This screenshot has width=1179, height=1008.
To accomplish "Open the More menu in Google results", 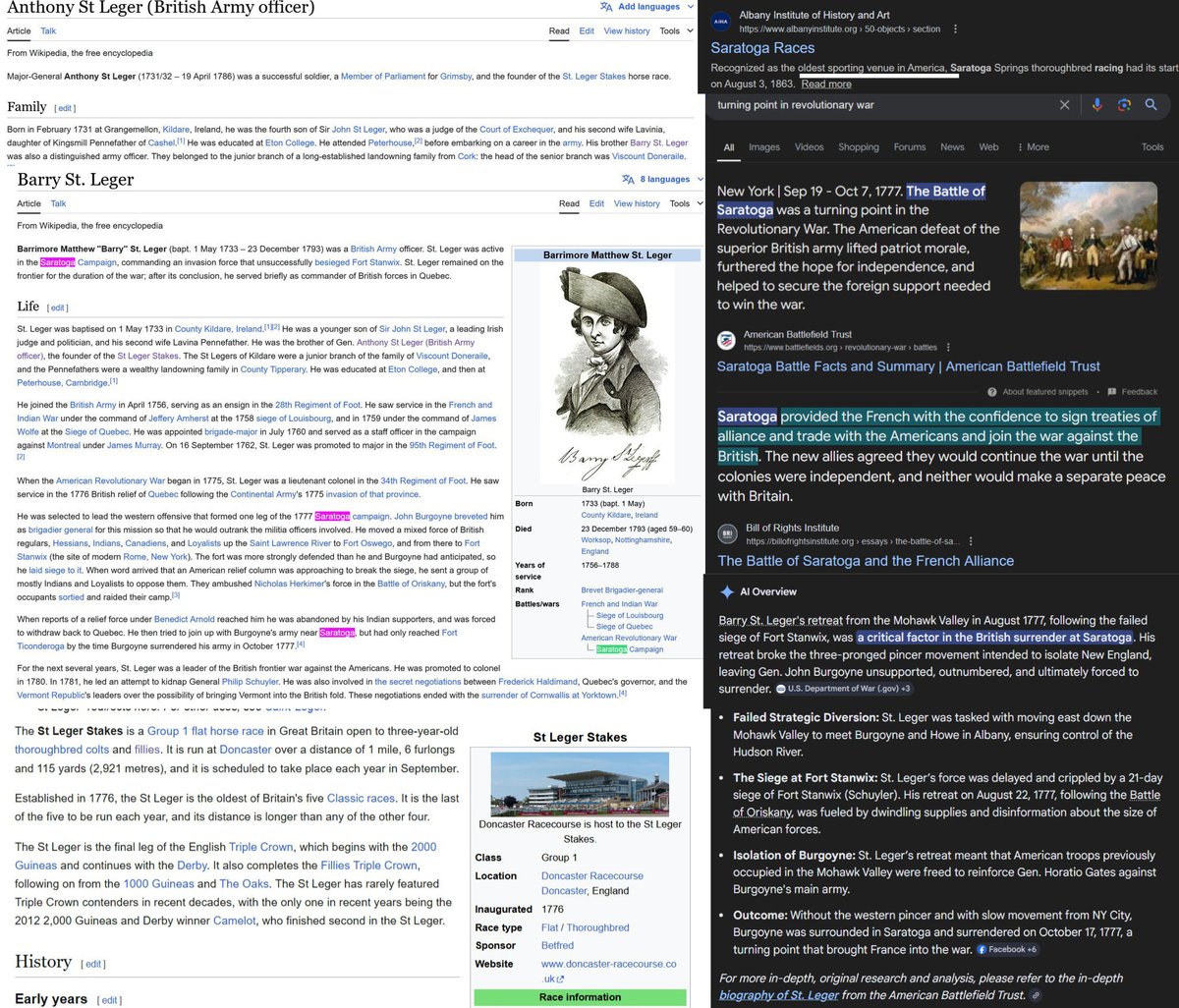I will coord(1033,147).
